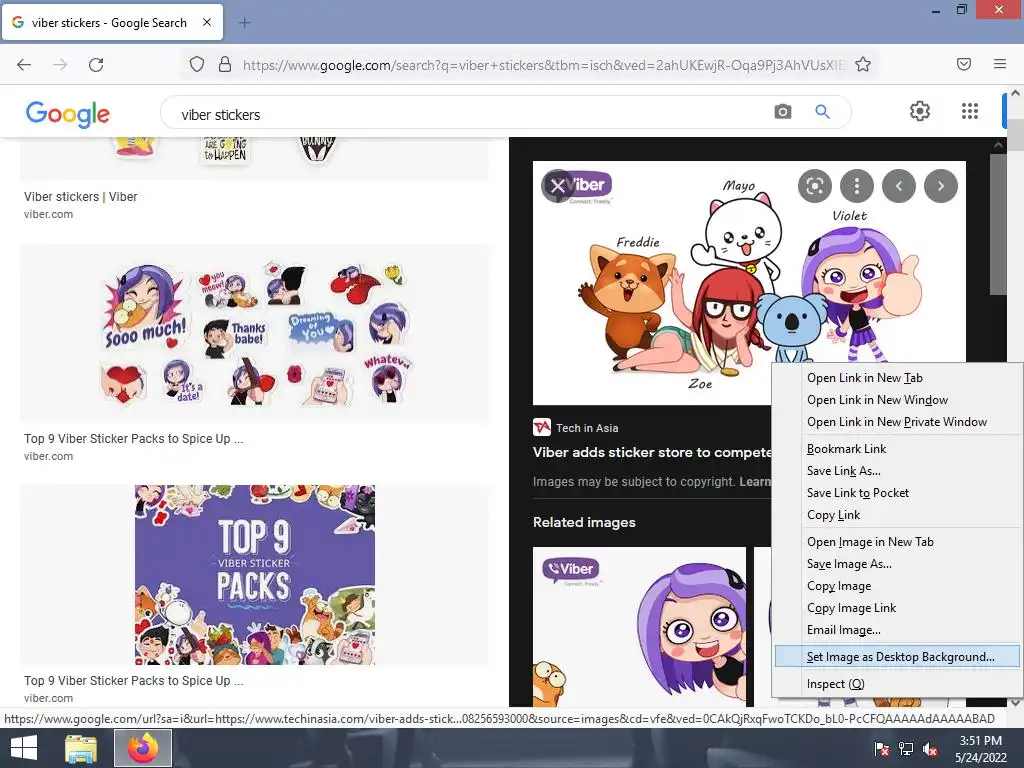Open a new tab with the plus button
Image resolution: width=1024 pixels, height=768 pixels.
245,23
